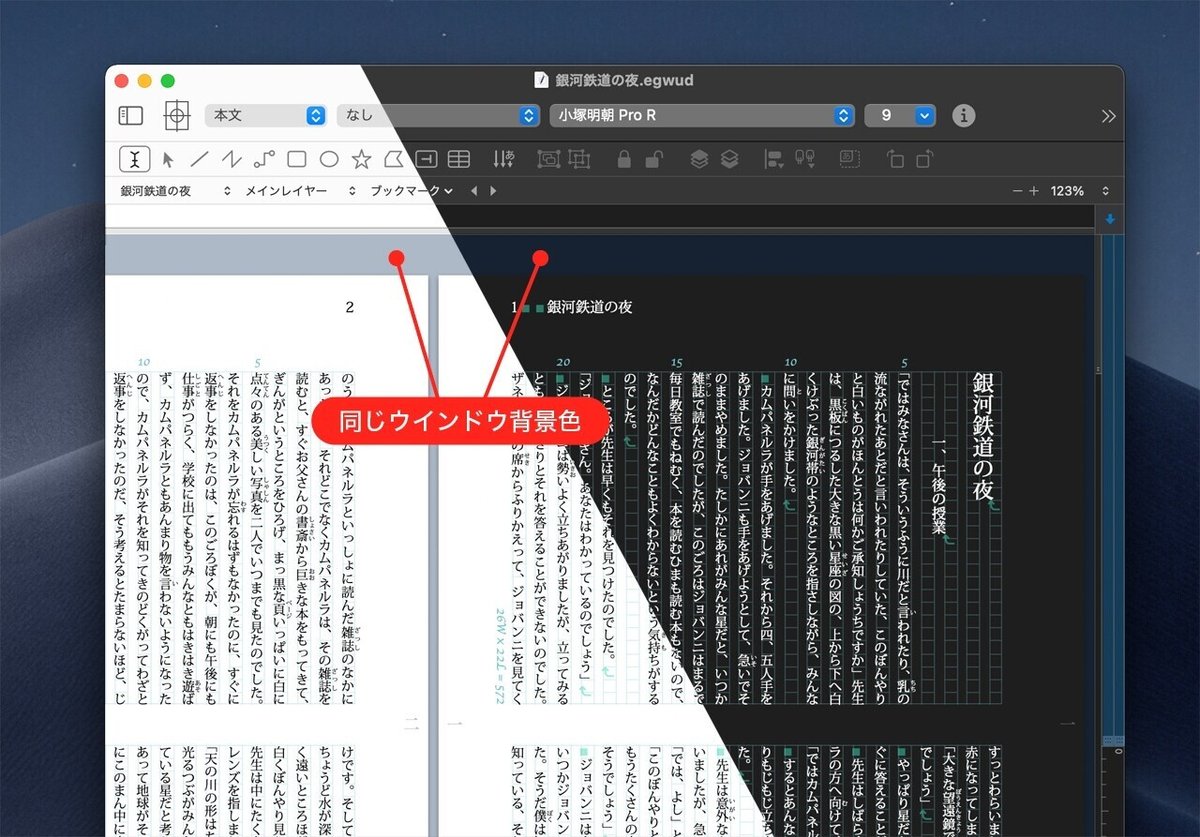Select the text frame tool
Screen dimensions: 1200x837
(426, 159)
